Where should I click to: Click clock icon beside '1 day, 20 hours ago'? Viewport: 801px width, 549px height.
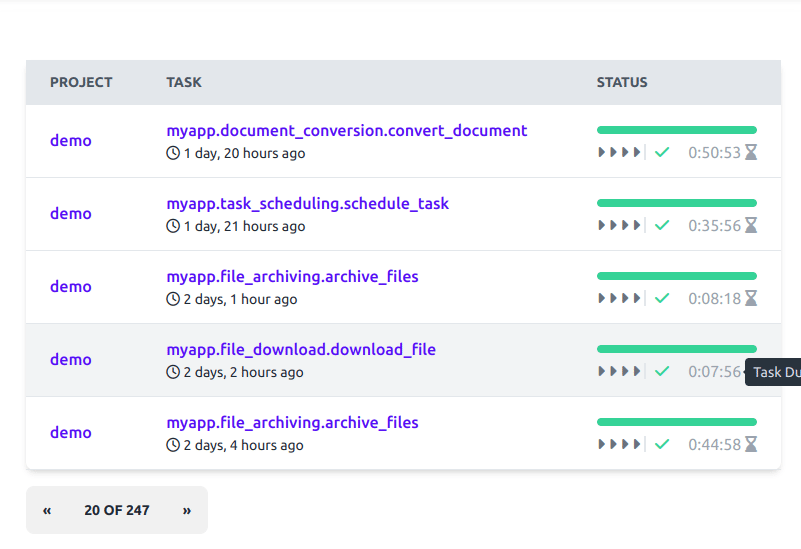173,154
